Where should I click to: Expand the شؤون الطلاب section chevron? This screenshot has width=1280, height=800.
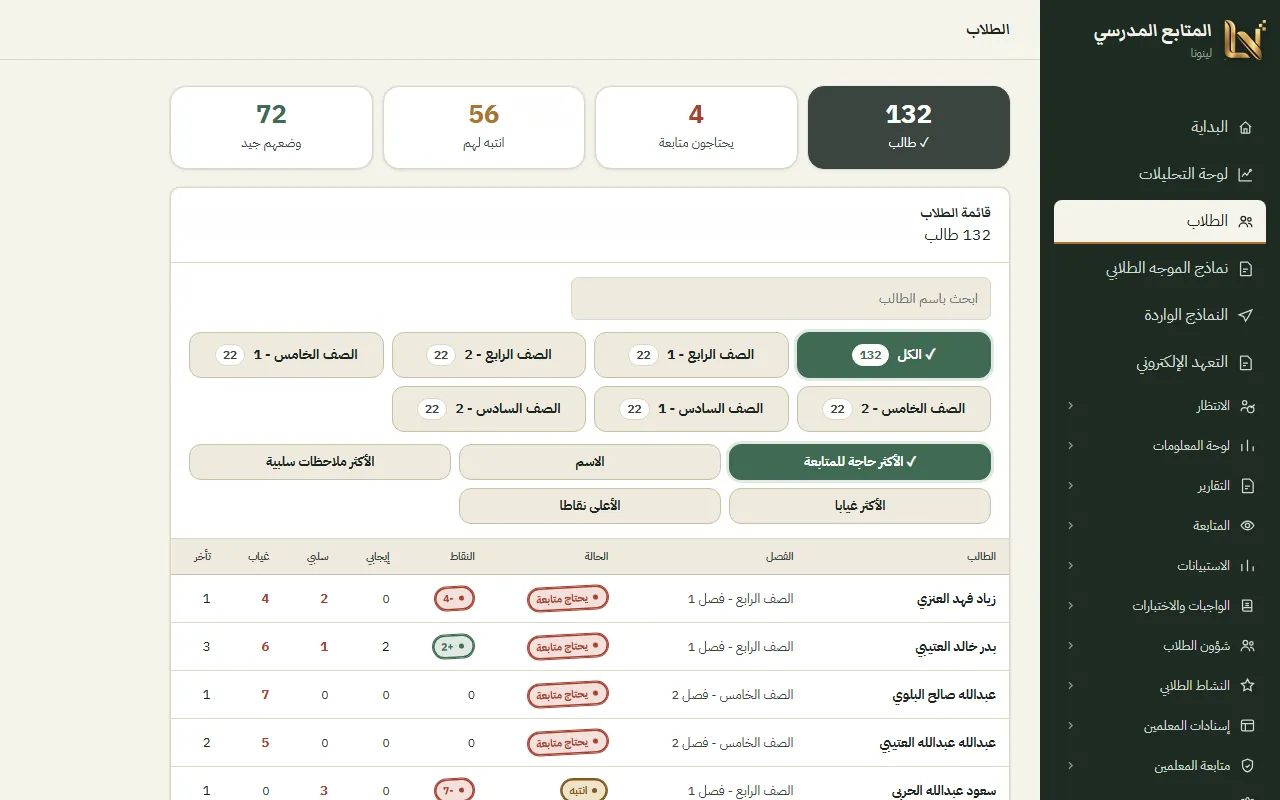(1070, 646)
